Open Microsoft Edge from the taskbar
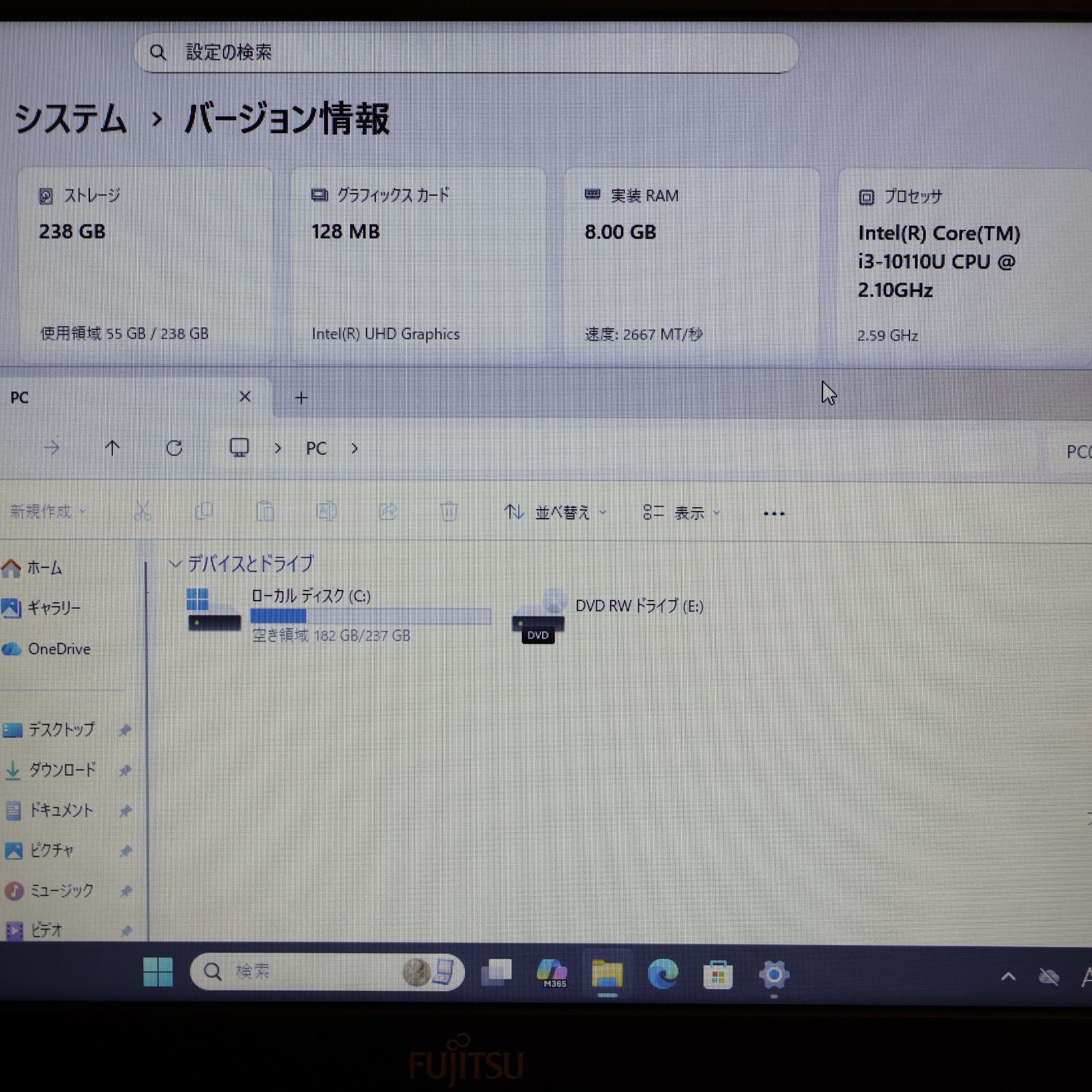This screenshot has height=1092, width=1092. click(663, 972)
